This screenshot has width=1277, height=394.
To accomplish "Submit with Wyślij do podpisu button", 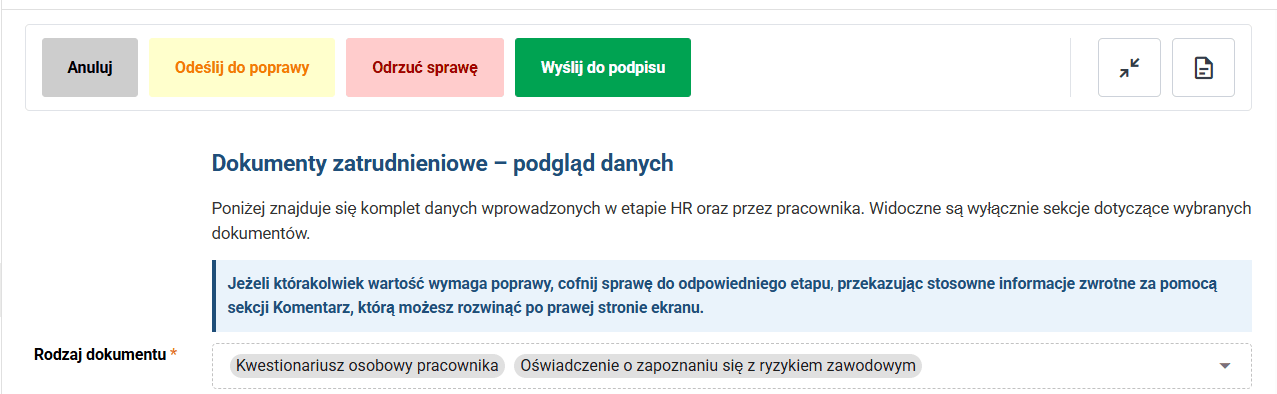I will 603,68.
